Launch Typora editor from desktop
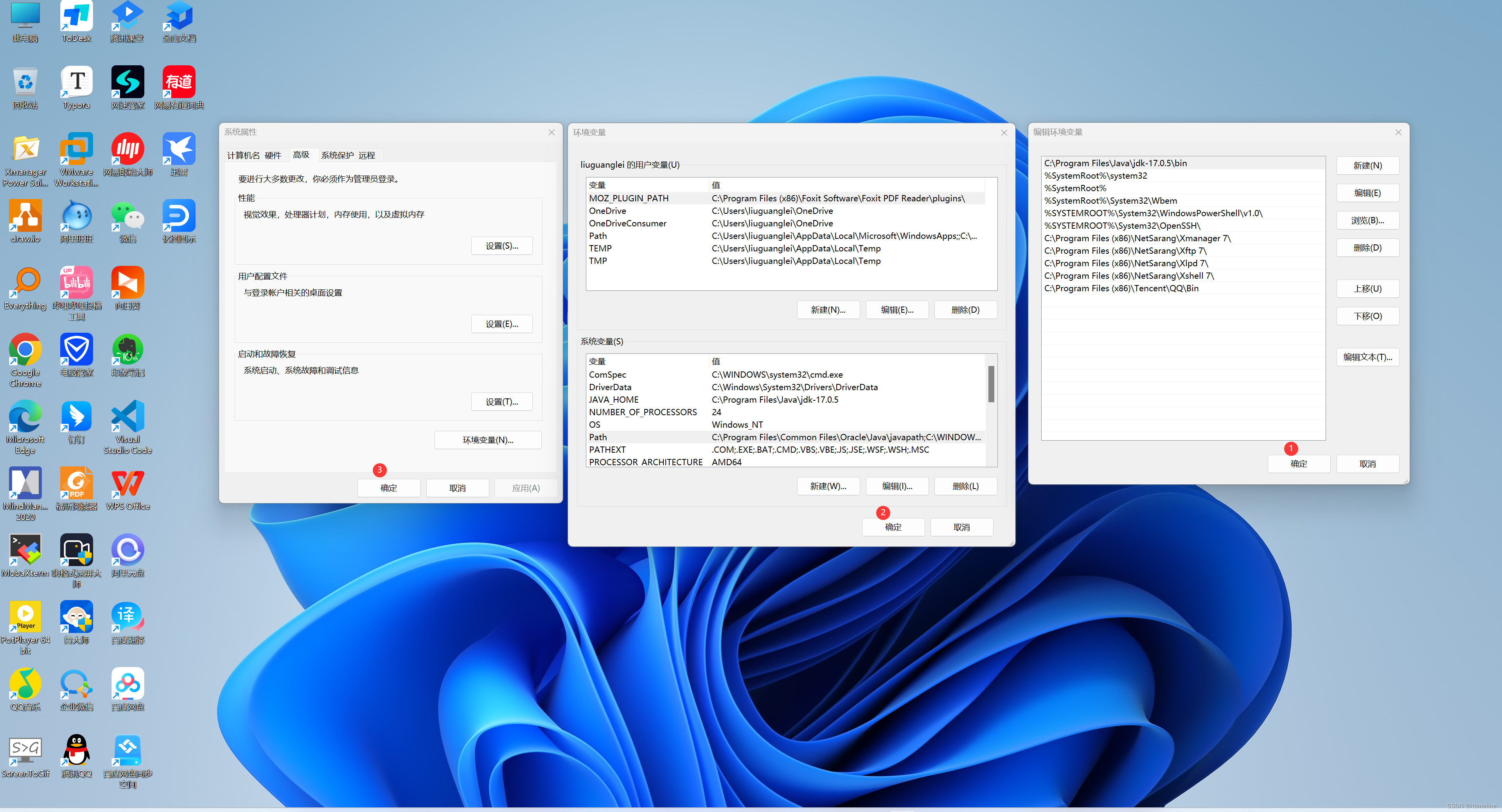 (75, 82)
